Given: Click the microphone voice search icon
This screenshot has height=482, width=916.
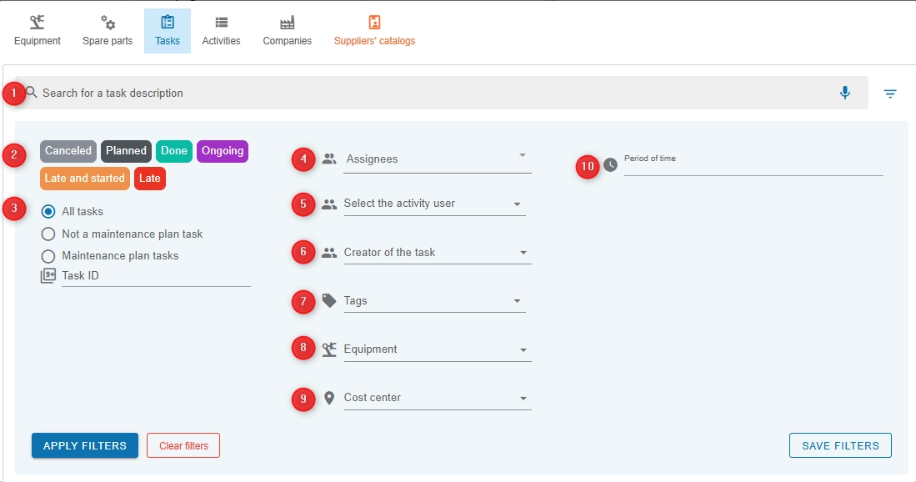Looking at the screenshot, I should [x=845, y=93].
